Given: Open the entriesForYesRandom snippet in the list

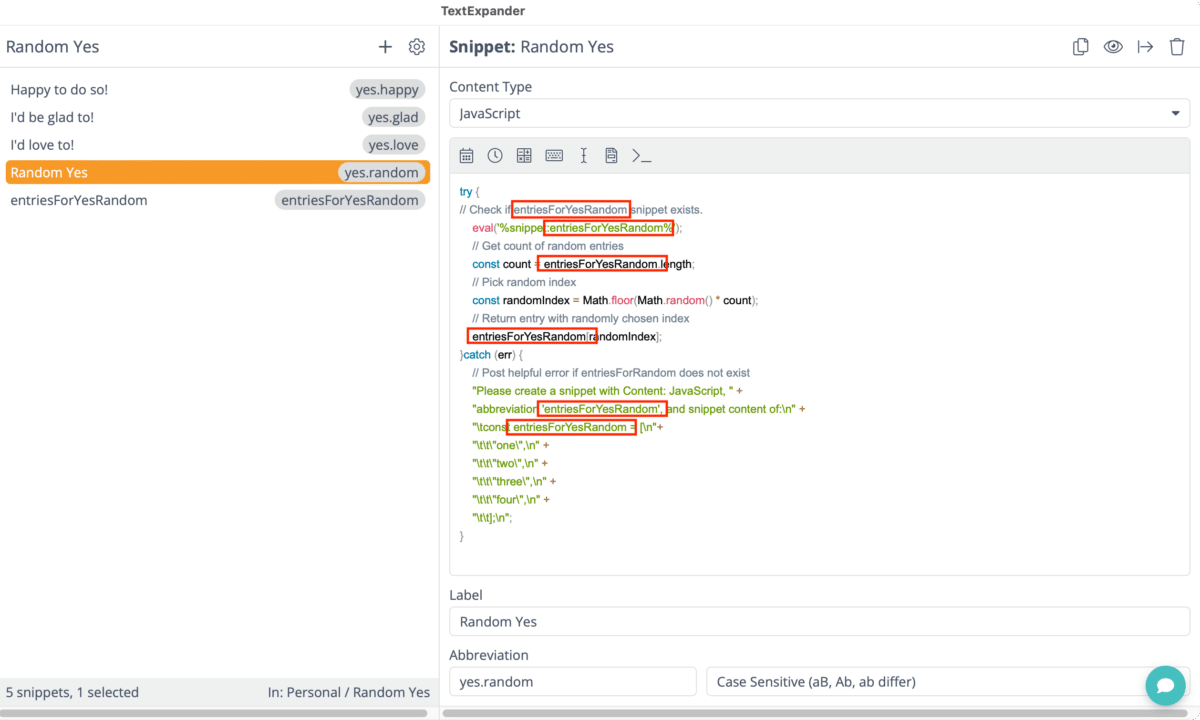Looking at the screenshot, I should 217,200.
